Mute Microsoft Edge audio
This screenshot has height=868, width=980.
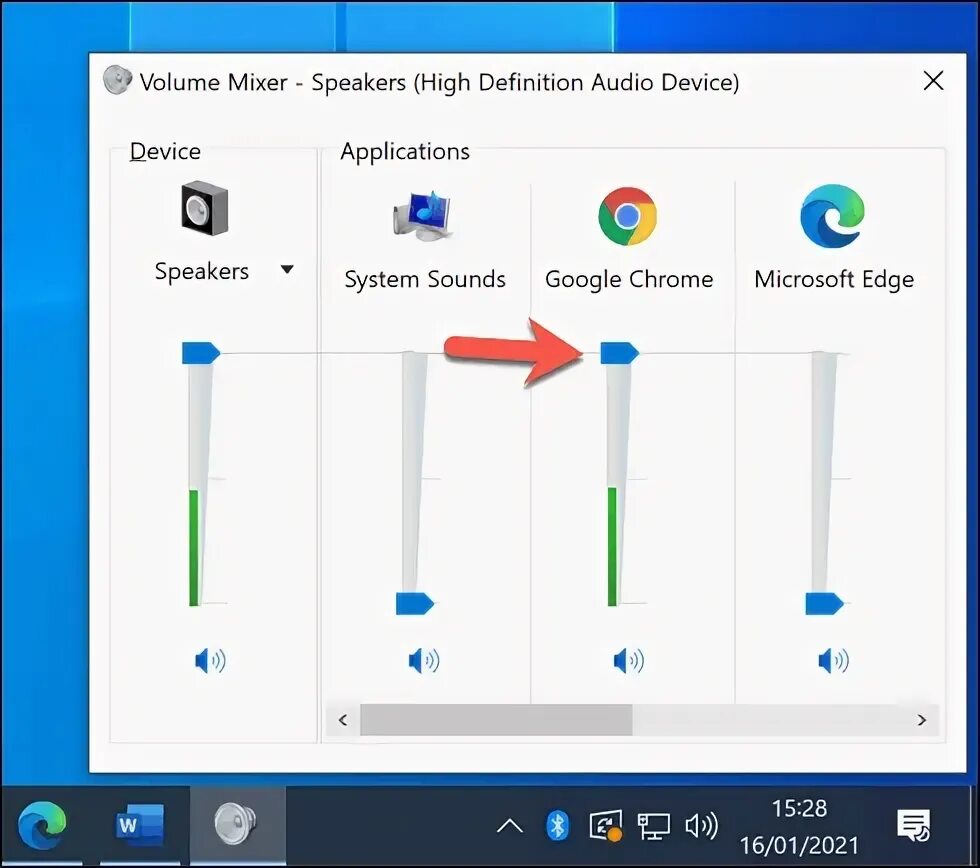pyautogui.click(x=833, y=661)
